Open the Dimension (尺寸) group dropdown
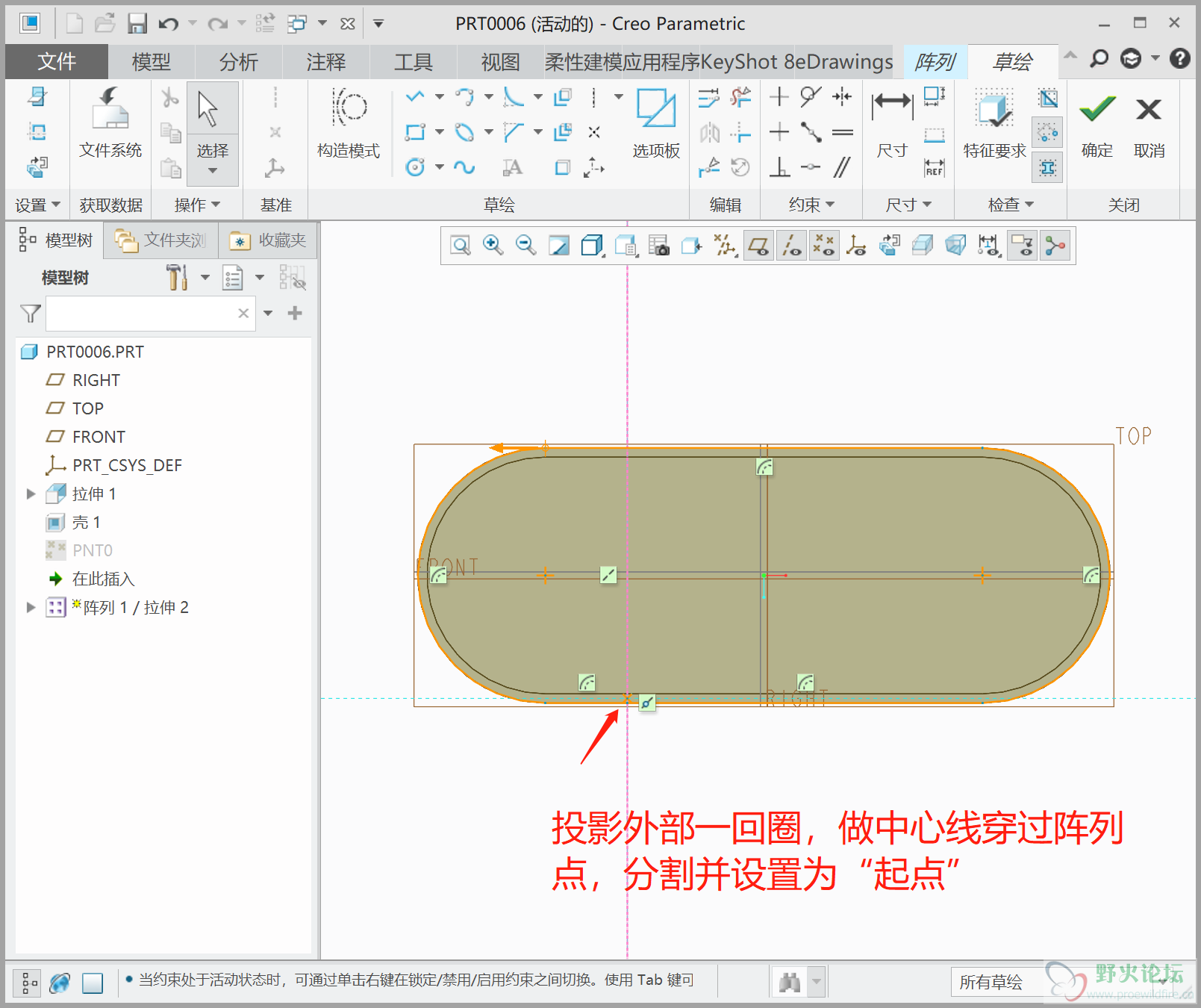Viewport: 1201px width, 1008px height. (x=908, y=205)
